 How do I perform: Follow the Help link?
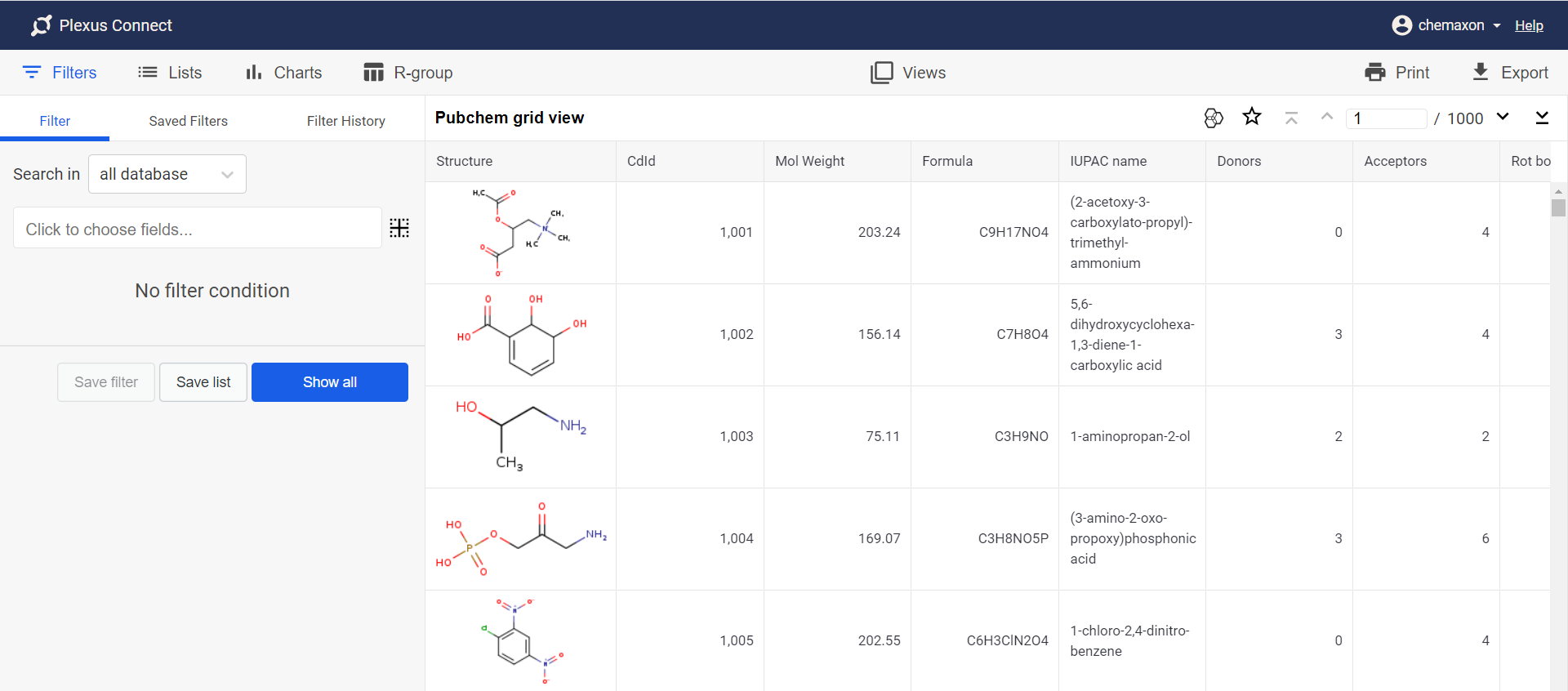tap(1528, 25)
